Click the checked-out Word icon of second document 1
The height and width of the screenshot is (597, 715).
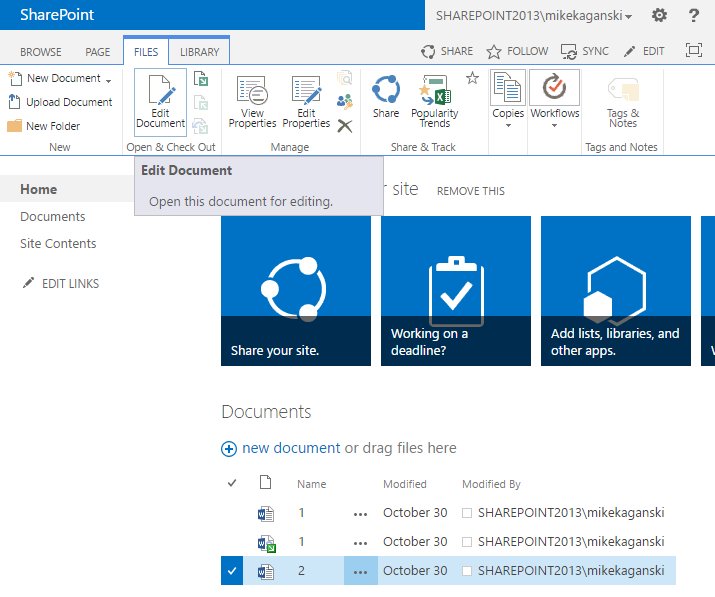coord(267,543)
